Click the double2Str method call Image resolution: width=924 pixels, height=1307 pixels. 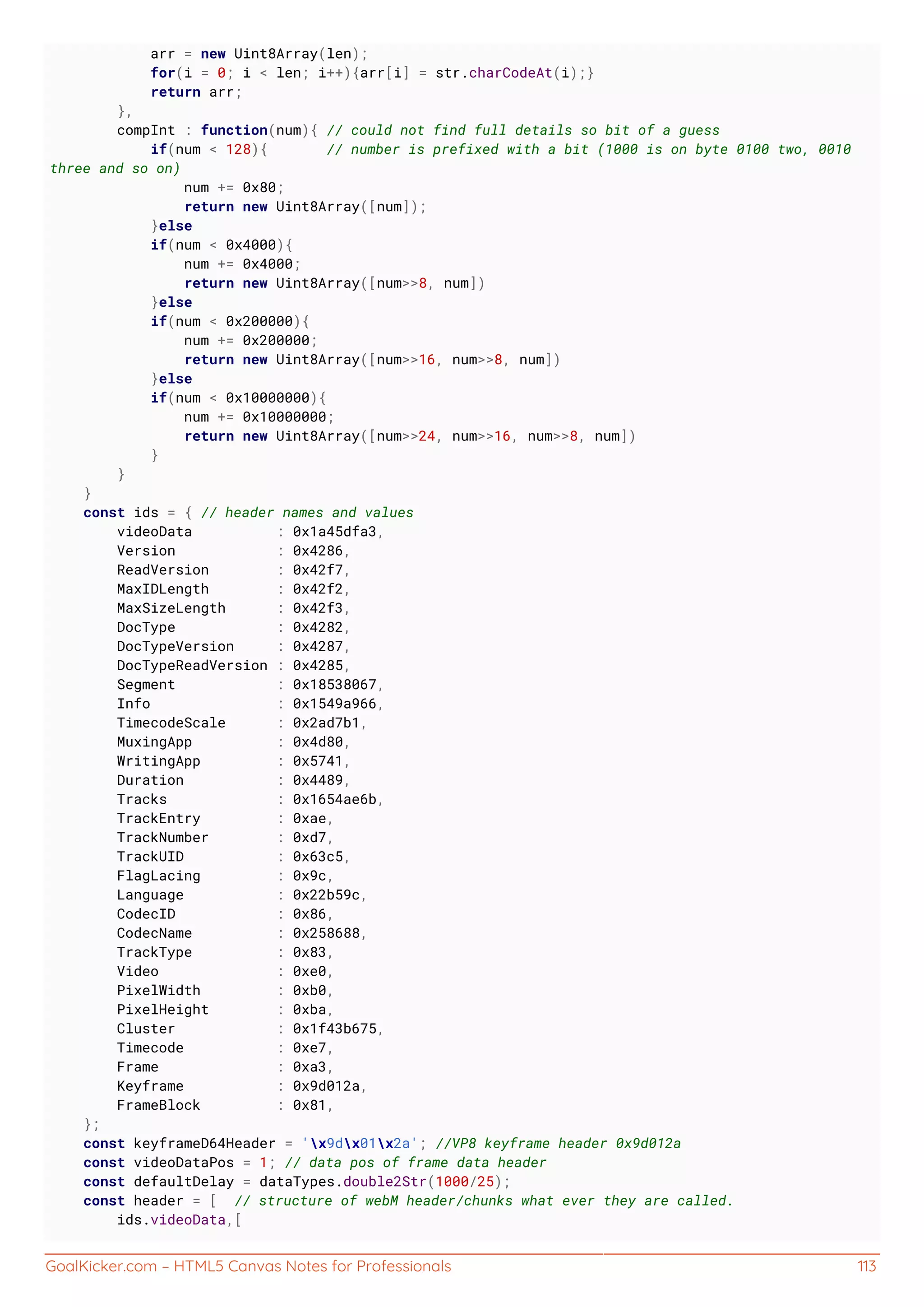(384, 1182)
